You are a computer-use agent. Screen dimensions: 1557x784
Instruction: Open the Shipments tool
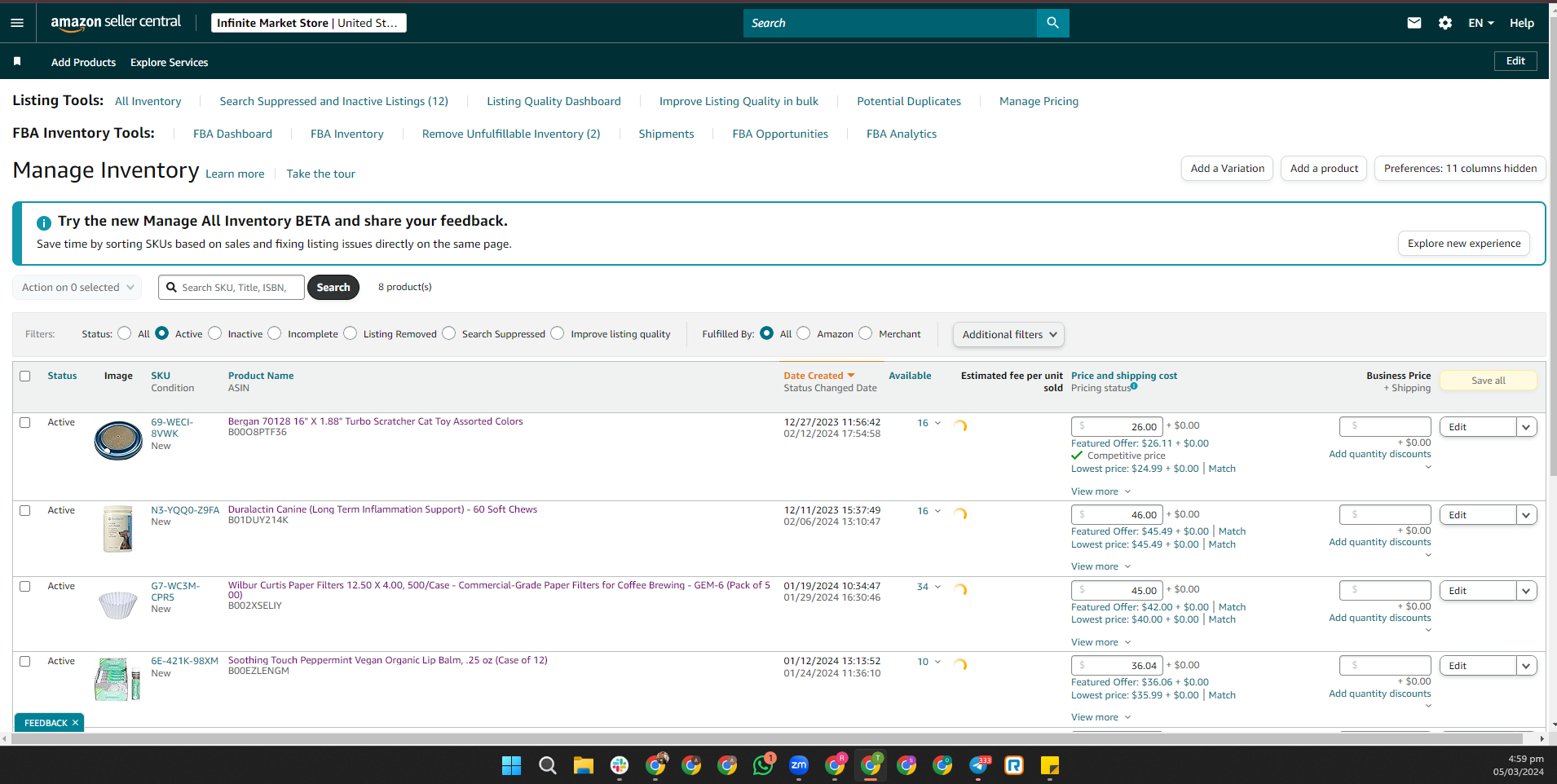[666, 134]
